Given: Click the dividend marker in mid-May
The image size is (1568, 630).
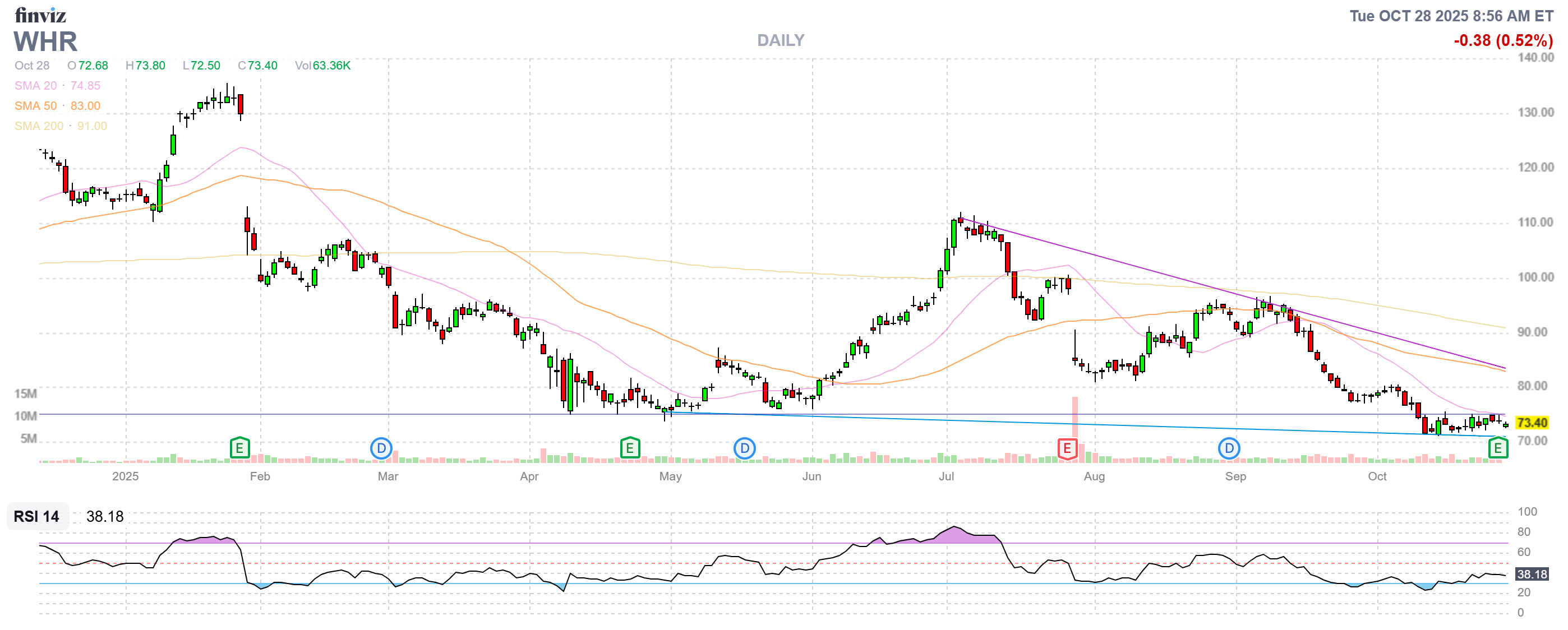Looking at the screenshot, I should click(744, 449).
